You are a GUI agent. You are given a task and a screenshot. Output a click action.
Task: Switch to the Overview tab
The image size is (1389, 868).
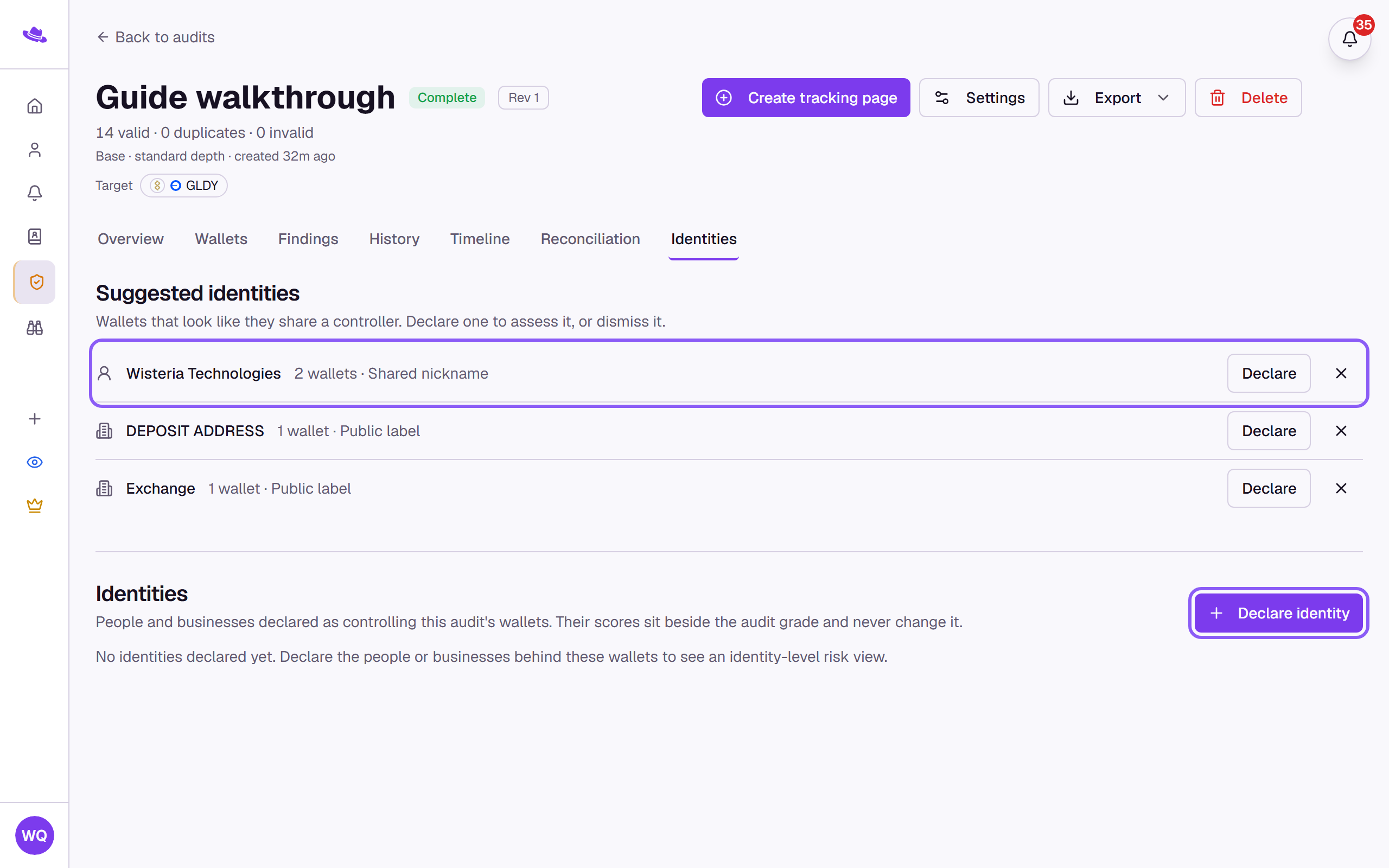[130, 239]
